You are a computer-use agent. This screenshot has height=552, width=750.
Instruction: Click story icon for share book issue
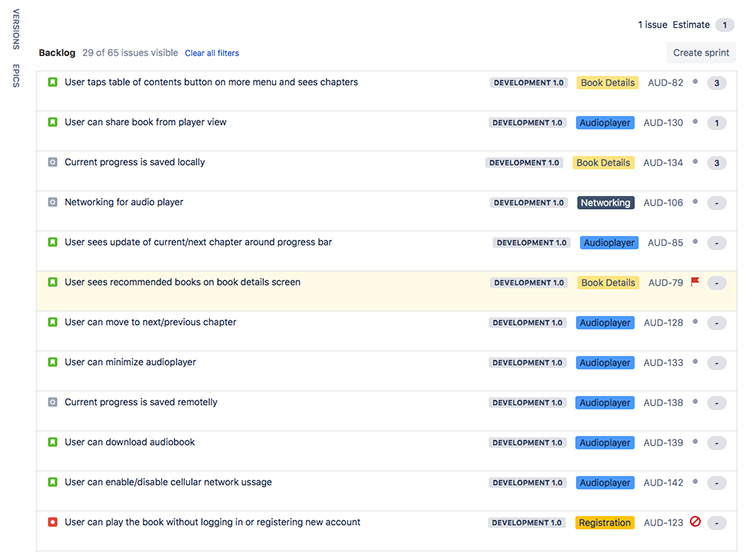pos(53,122)
